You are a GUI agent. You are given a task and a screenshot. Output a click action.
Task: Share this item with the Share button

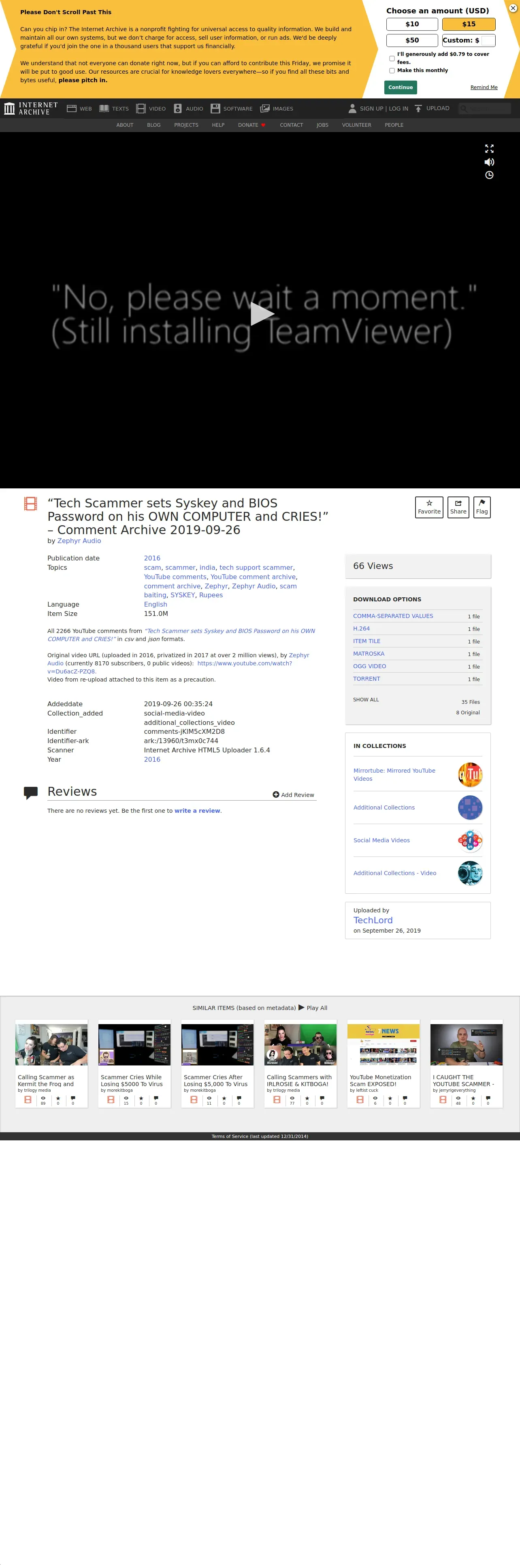[458, 507]
